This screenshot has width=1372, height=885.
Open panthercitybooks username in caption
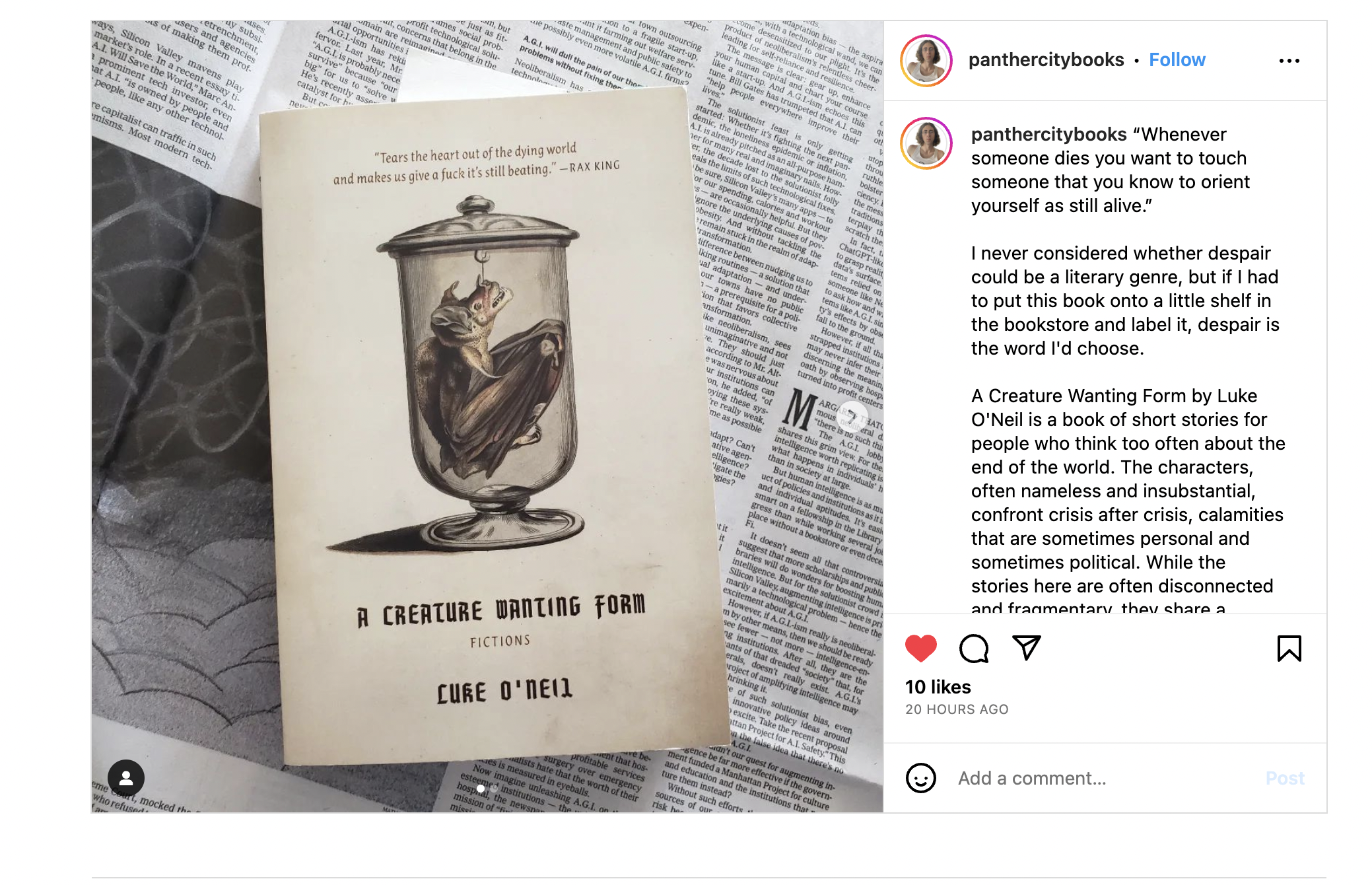1048,134
